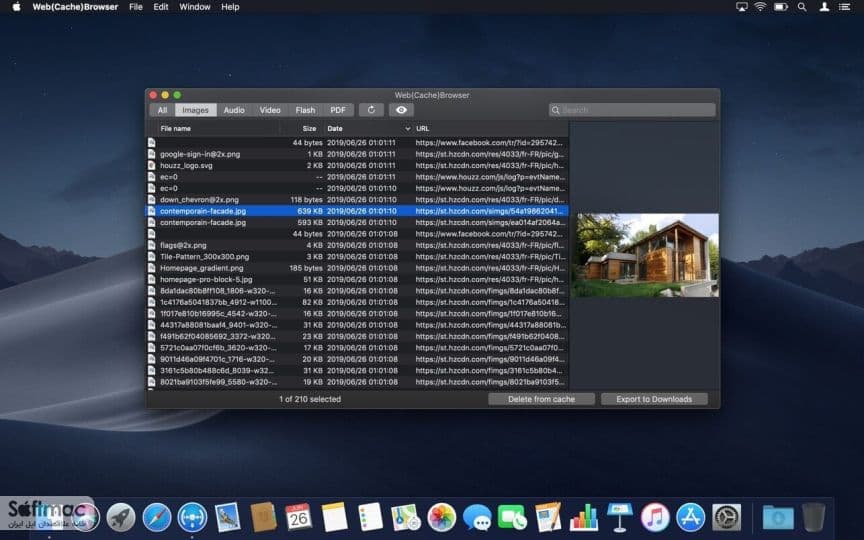
Task: Open the File menu
Action: (136, 7)
